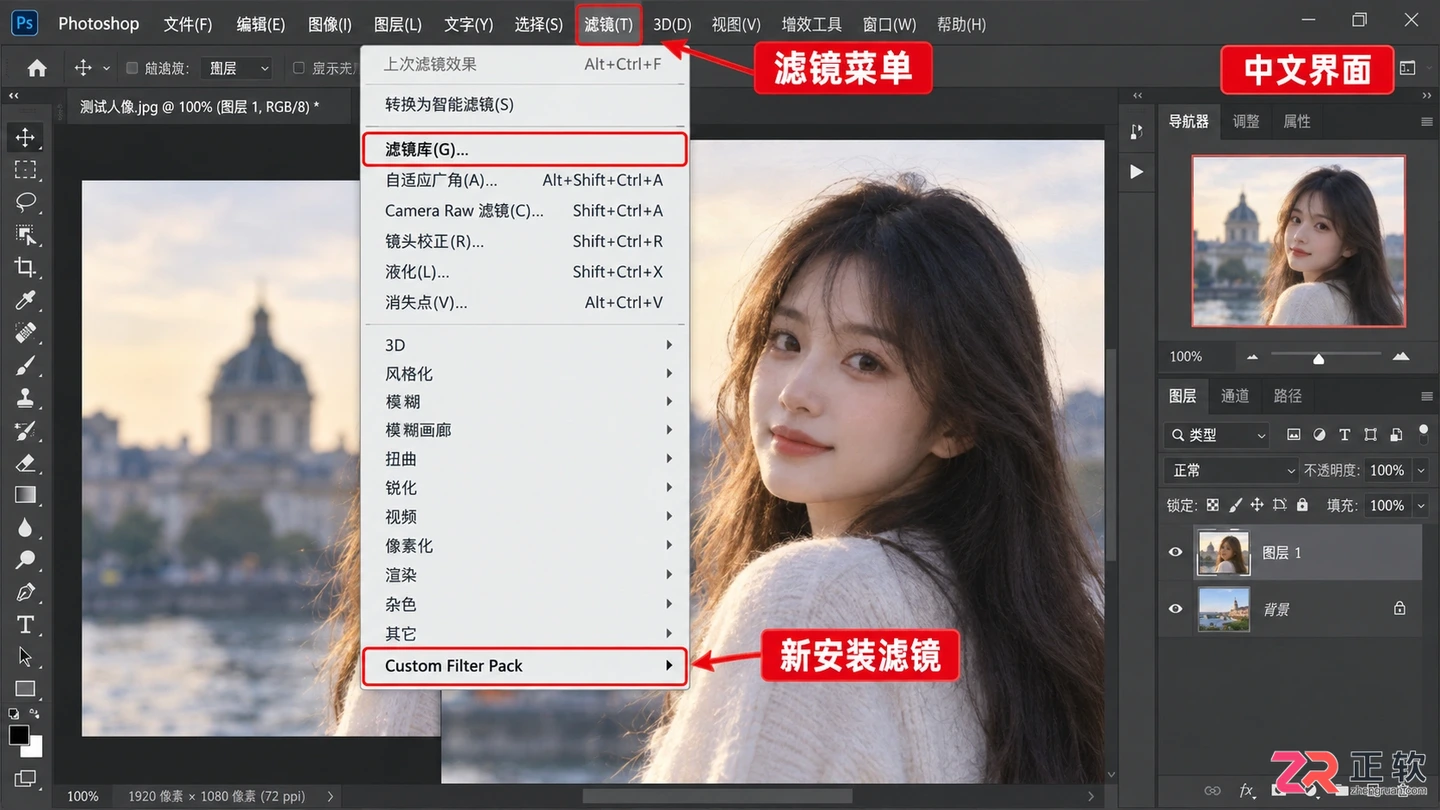Choose 液化(L)... in the filter menu
The width and height of the screenshot is (1440, 810).
[525, 272]
